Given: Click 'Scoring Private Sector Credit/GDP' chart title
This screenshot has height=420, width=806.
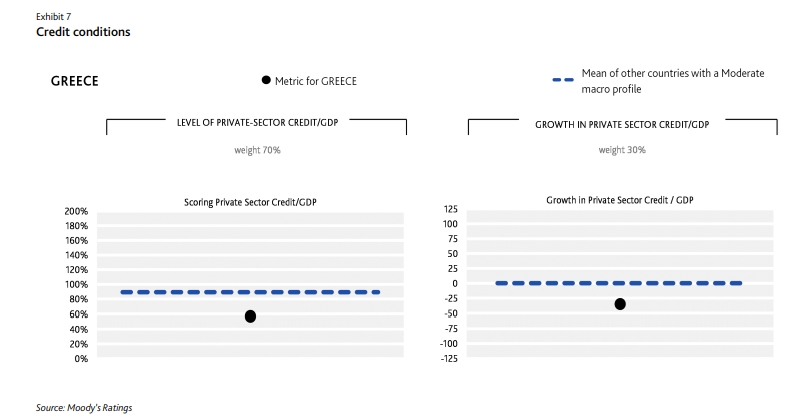Looking at the screenshot, I should pyautogui.click(x=250, y=202).
